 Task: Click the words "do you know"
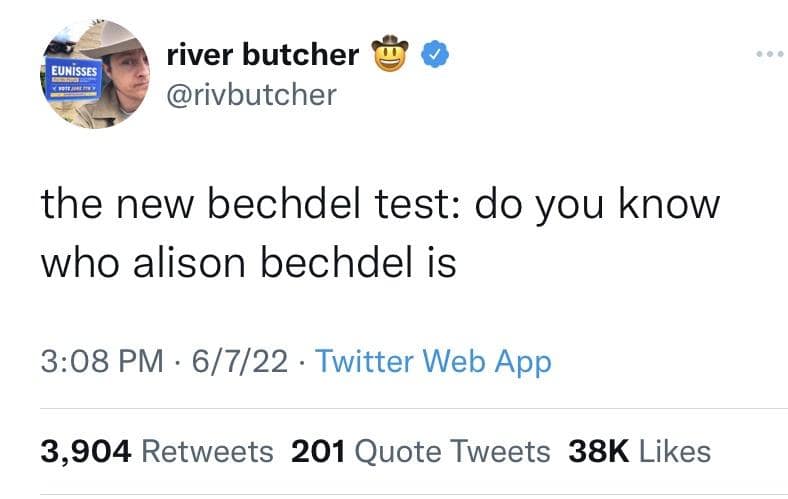click(597, 205)
